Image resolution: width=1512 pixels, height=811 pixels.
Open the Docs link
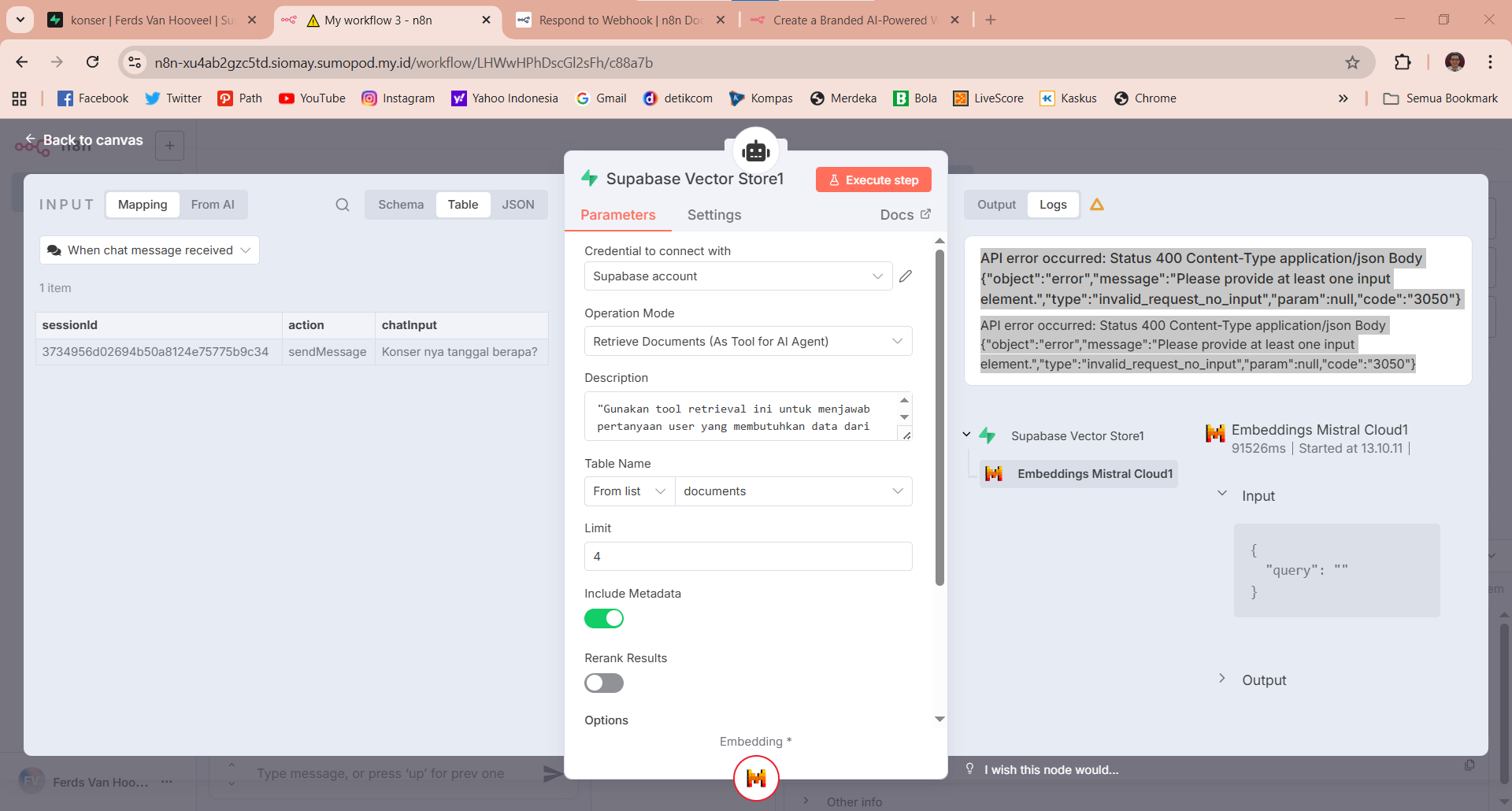pyautogui.click(x=906, y=215)
